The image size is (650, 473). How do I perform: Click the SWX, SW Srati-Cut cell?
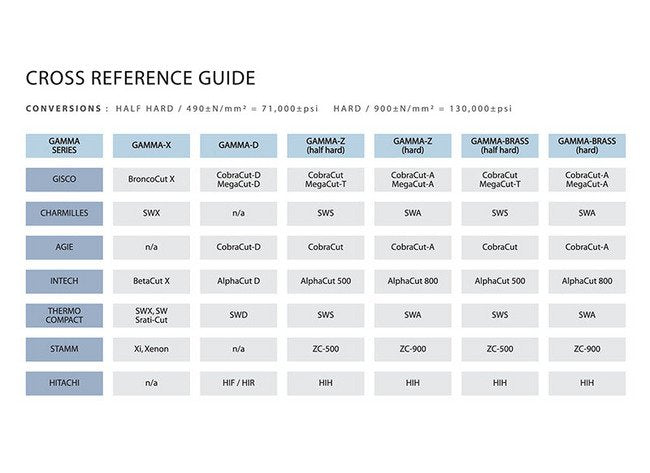151,316
